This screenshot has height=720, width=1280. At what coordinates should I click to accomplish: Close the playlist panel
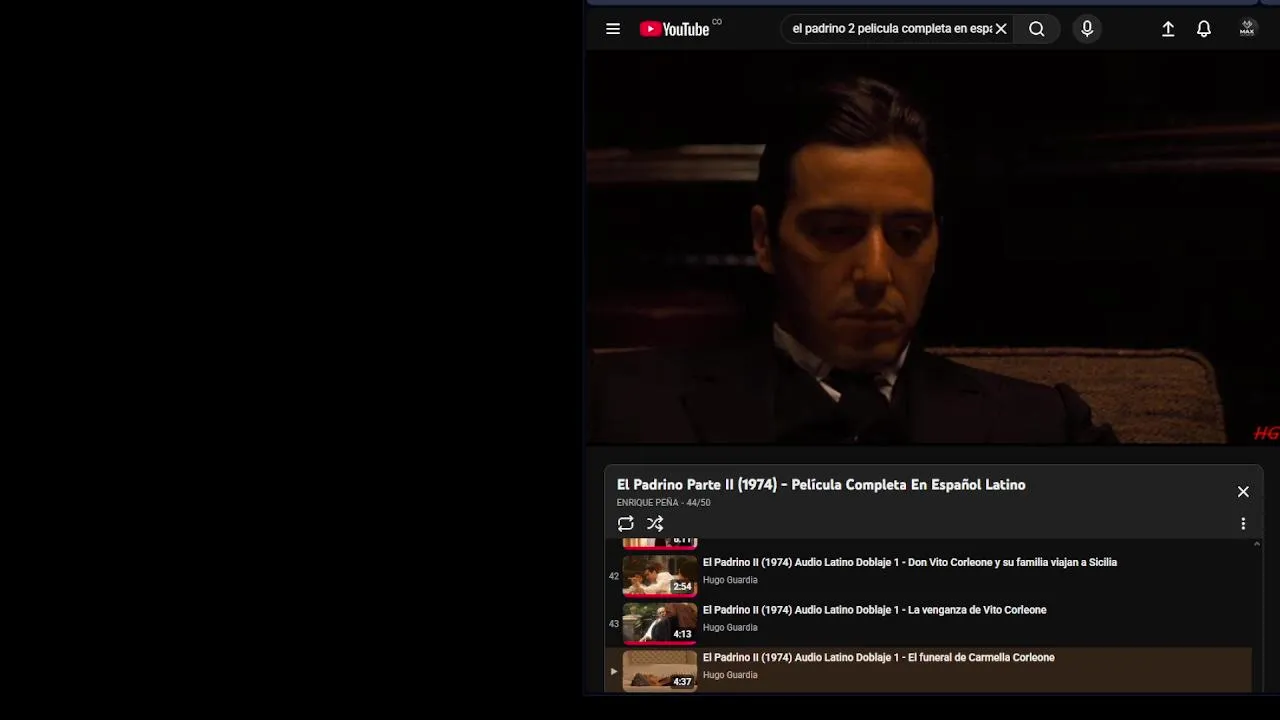coord(1243,491)
